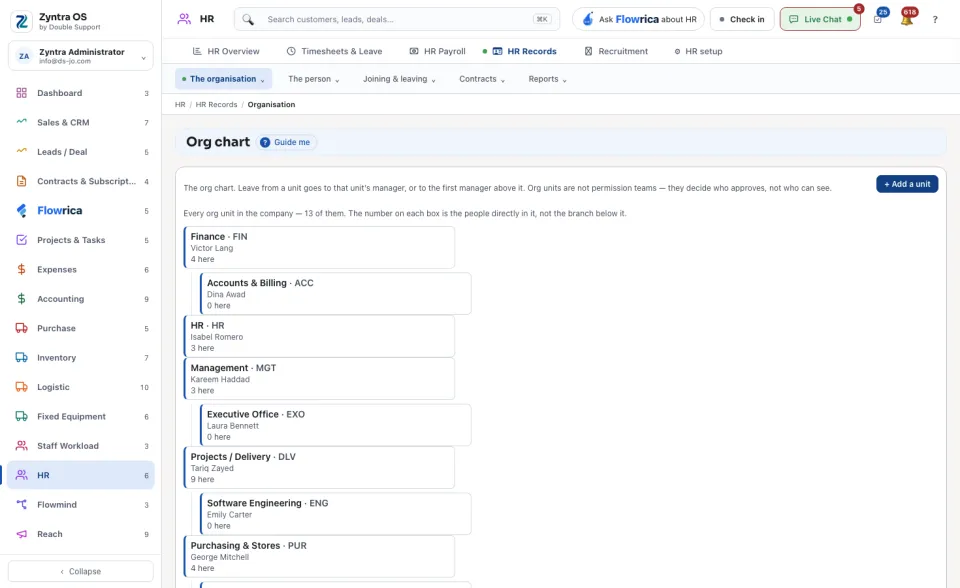The height and width of the screenshot is (588, 960).
Task: Open the Software Engineering · ENG unit
Action: 336,514
